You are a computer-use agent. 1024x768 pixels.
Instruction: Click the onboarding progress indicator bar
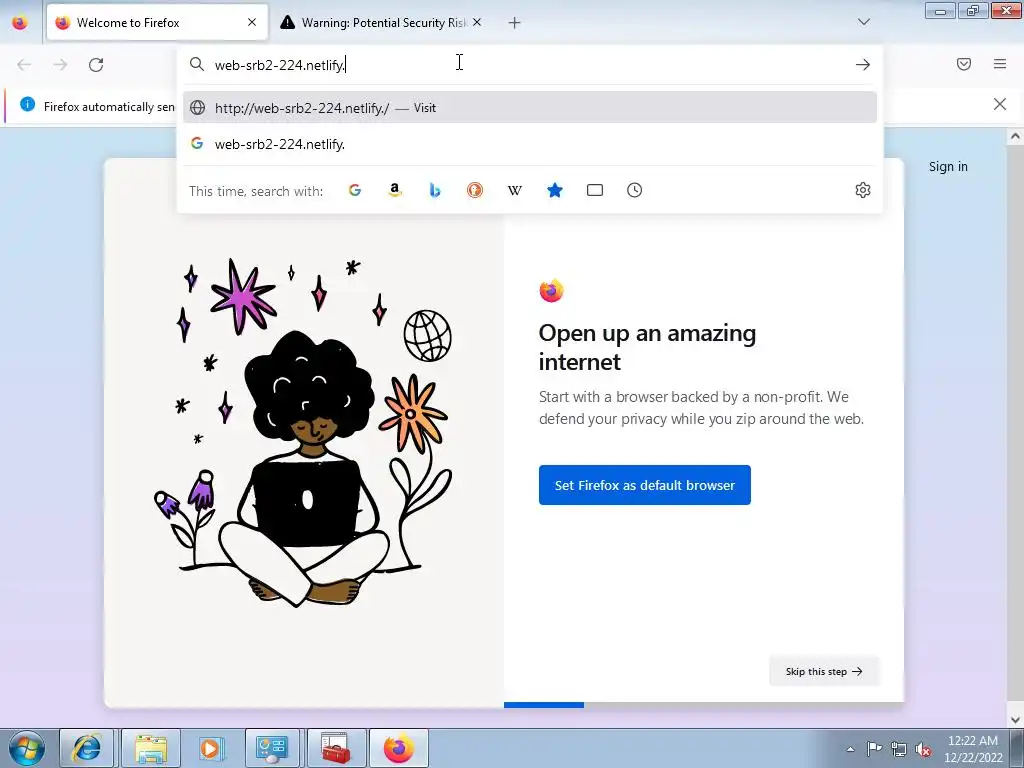[x=704, y=705]
